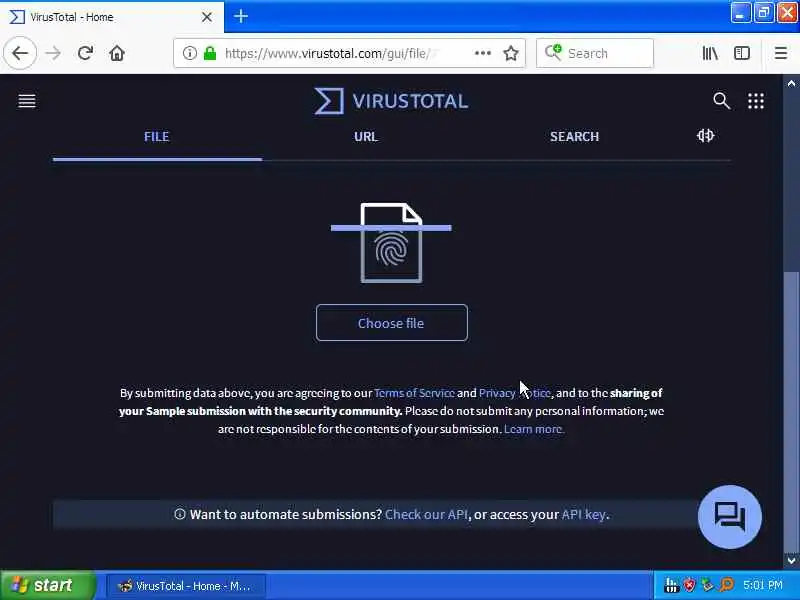The height and width of the screenshot is (600, 800).
Task: Open the Check our API link
Action: click(x=426, y=514)
